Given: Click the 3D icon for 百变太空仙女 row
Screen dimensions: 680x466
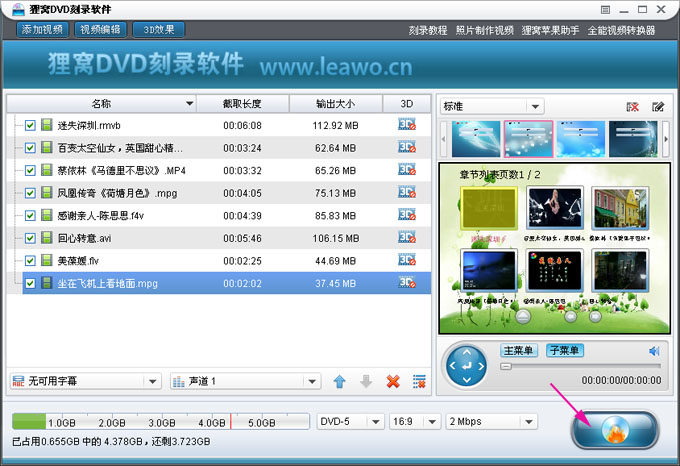Looking at the screenshot, I should [x=407, y=147].
